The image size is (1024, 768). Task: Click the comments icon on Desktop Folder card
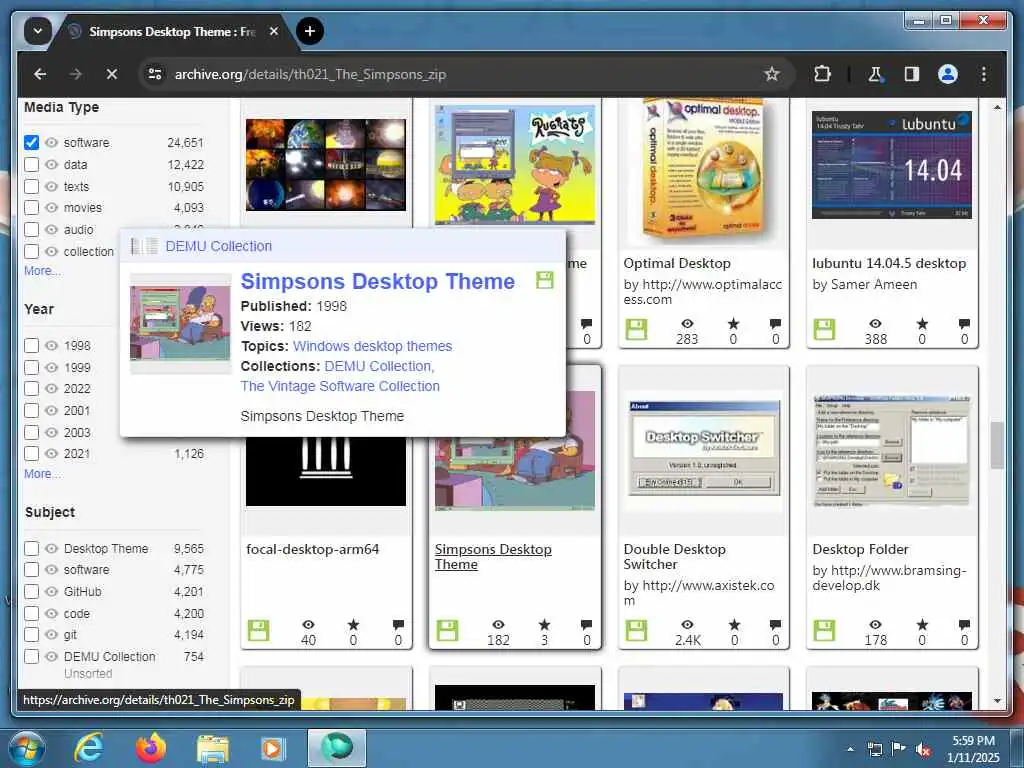click(964, 625)
